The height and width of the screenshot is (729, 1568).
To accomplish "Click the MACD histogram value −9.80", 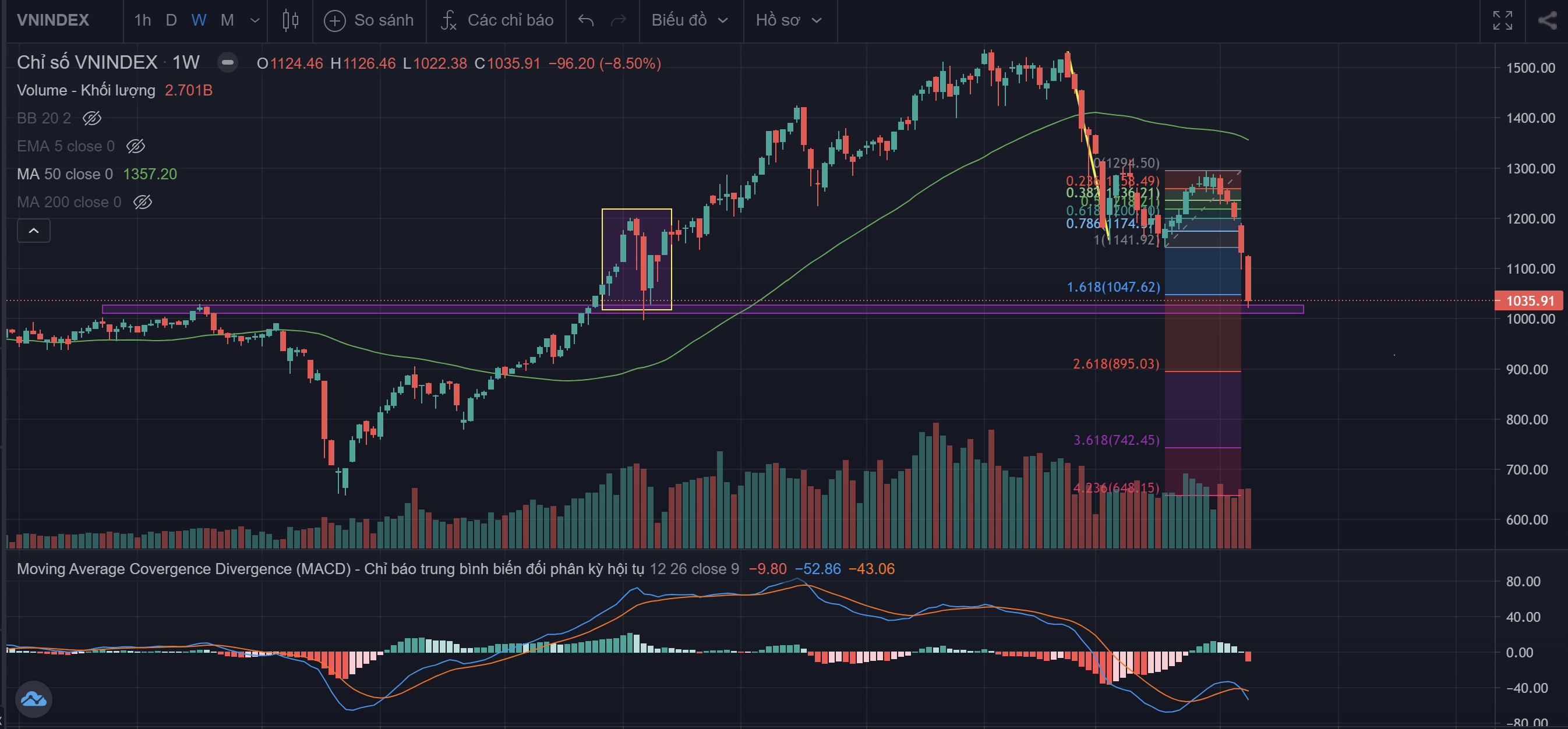I will (767, 568).
